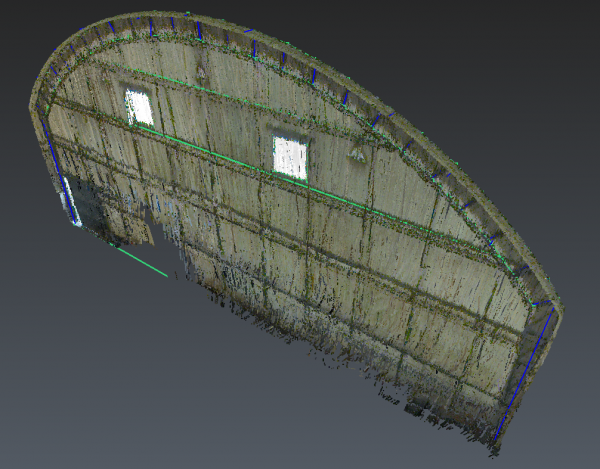Viewport: 600px width, 469px height.
Task: Click the right white window opening
Action: (x=290, y=157)
